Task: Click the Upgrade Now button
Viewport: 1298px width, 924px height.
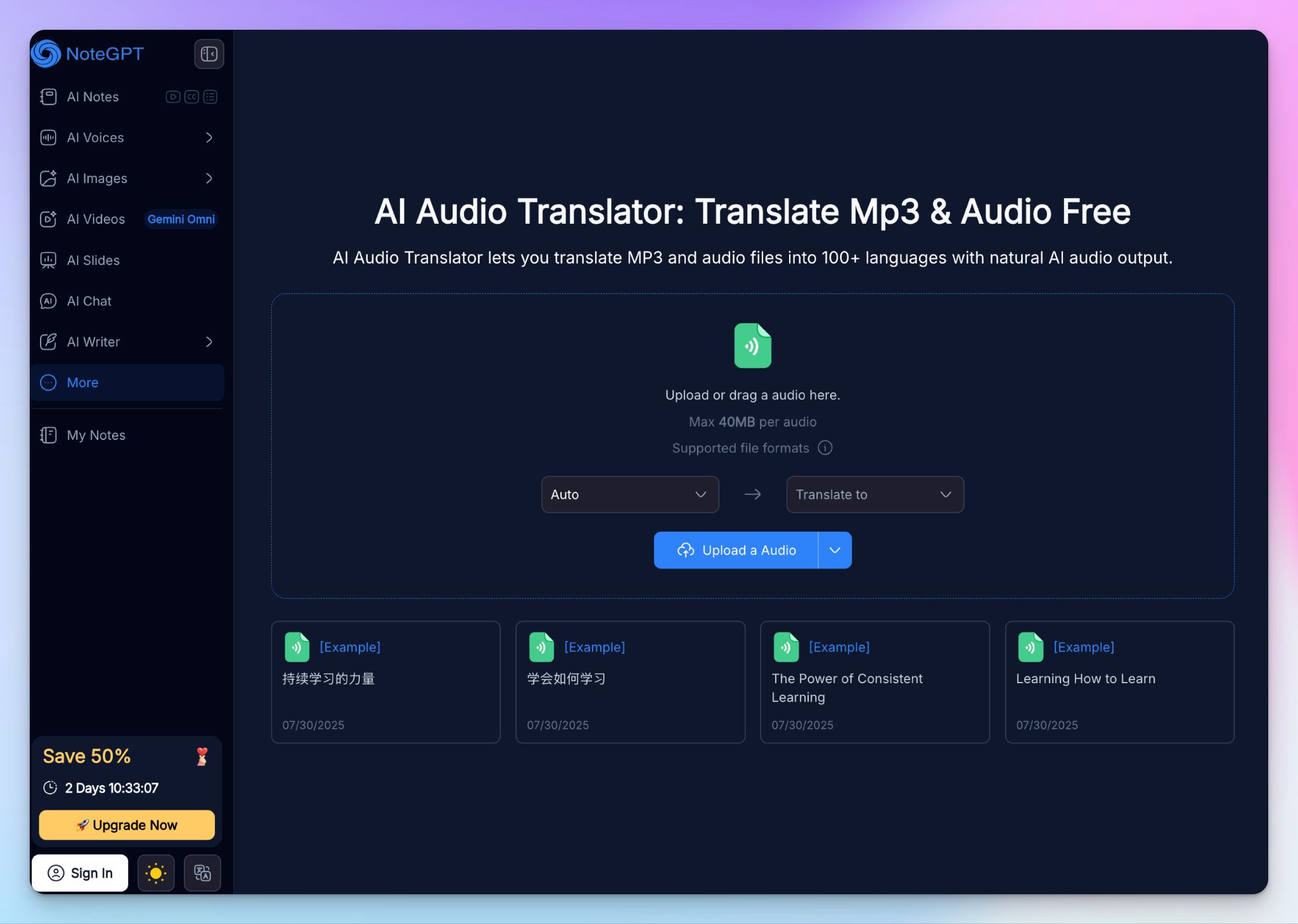Action: pyautogui.click(x=127, y=825)
